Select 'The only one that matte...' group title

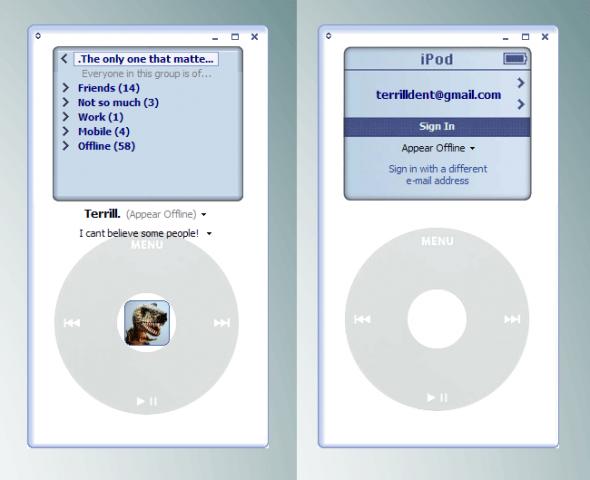(146, 59)
